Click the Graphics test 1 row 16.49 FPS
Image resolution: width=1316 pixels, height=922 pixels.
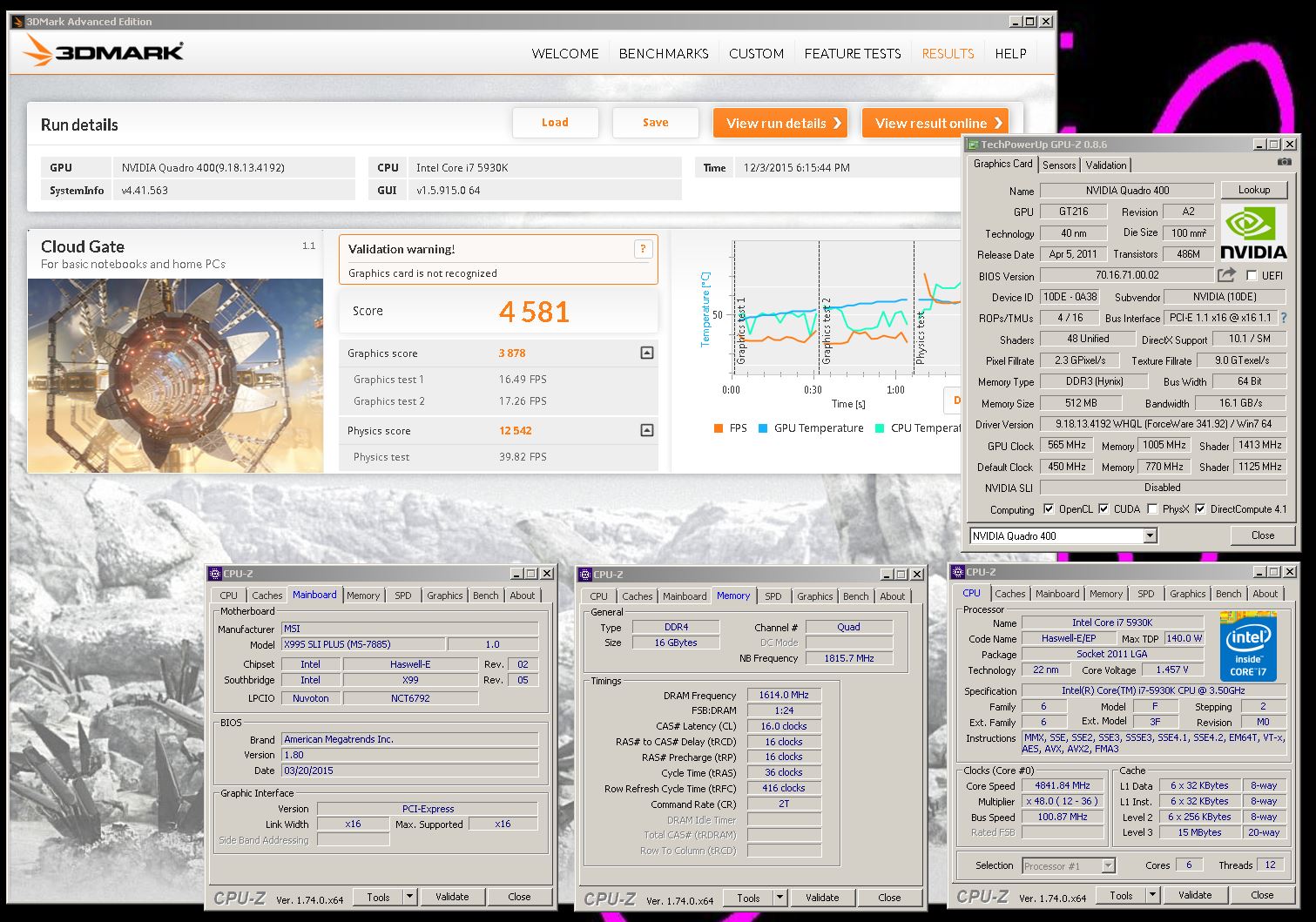pos(498,380)
